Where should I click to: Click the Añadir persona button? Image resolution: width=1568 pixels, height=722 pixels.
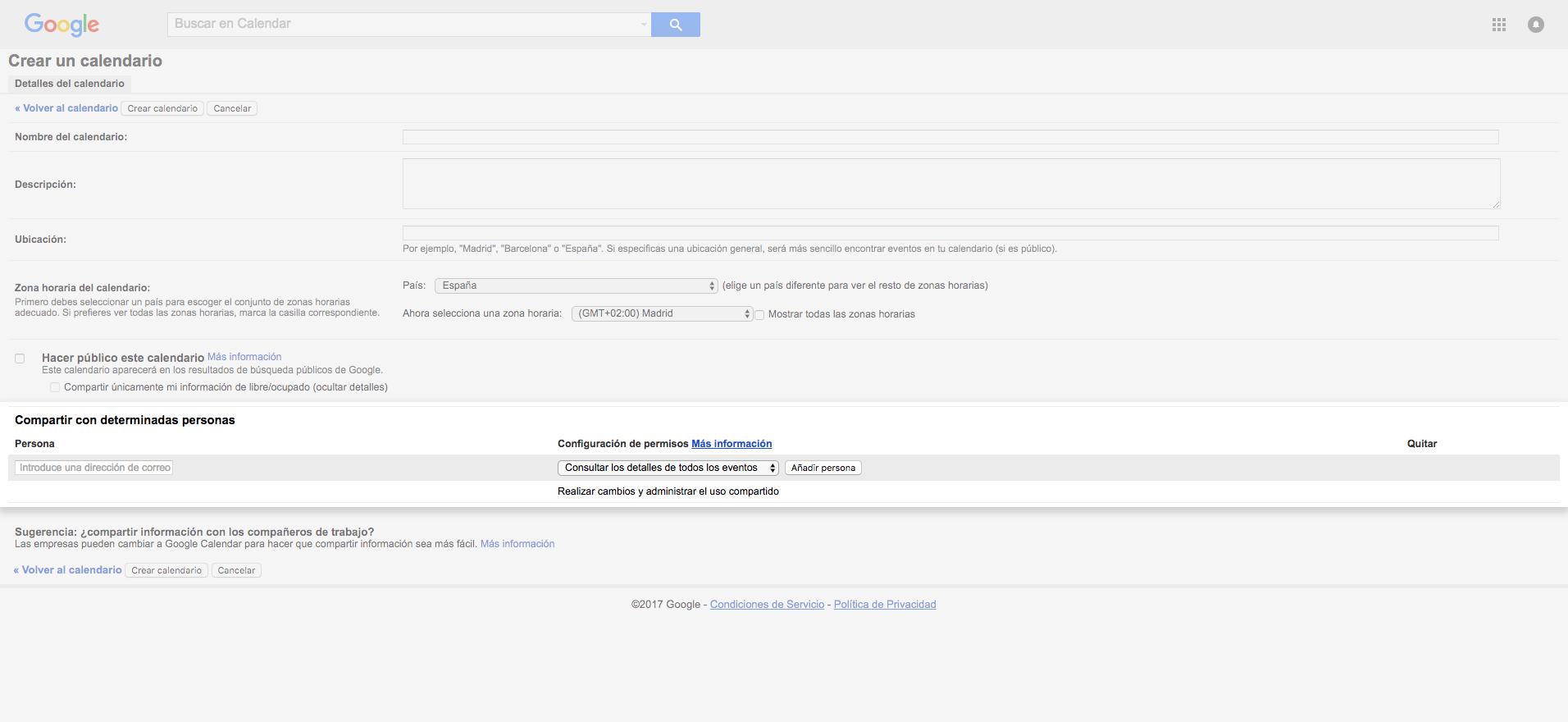tap(823, 468)
